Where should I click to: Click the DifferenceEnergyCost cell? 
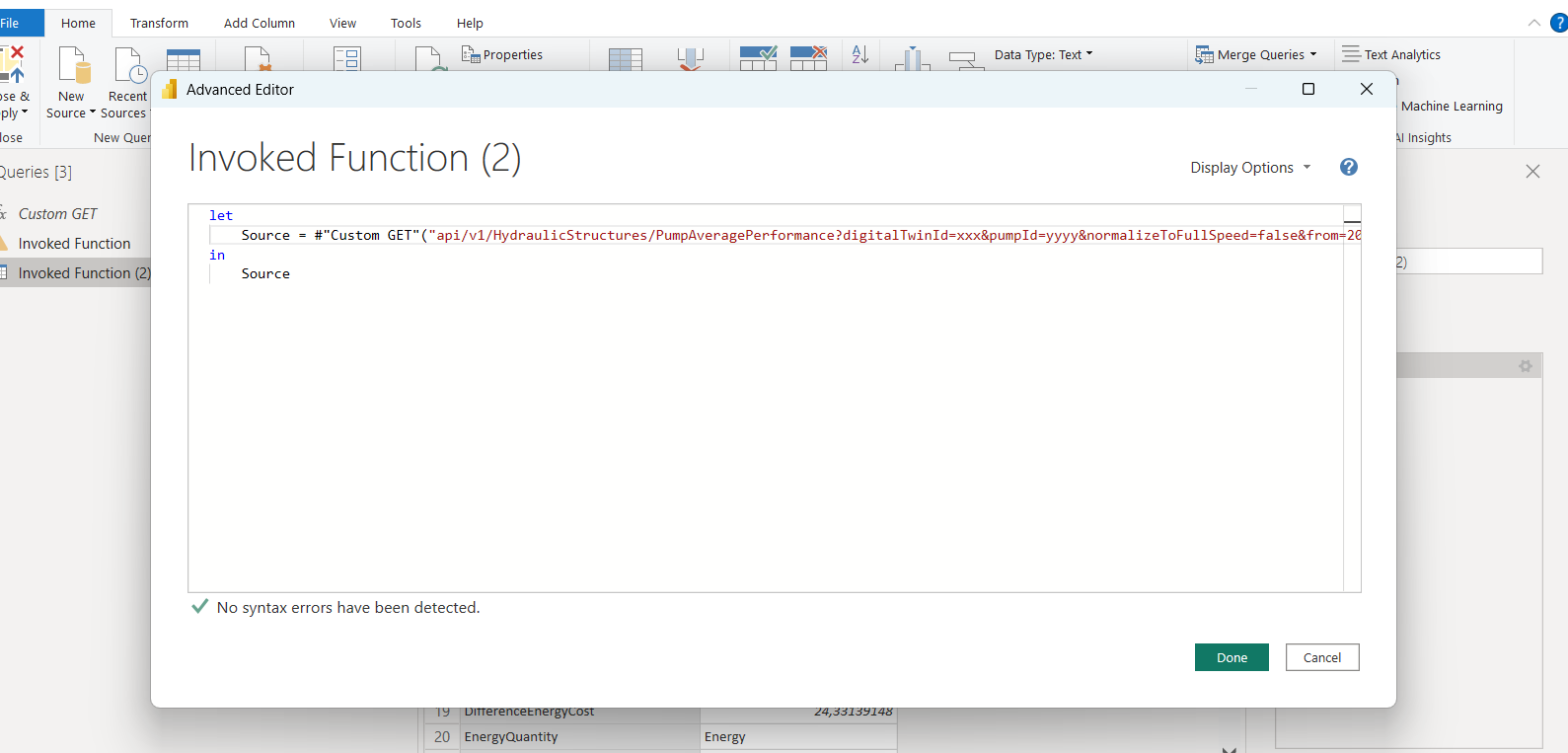tap(580, 712)
